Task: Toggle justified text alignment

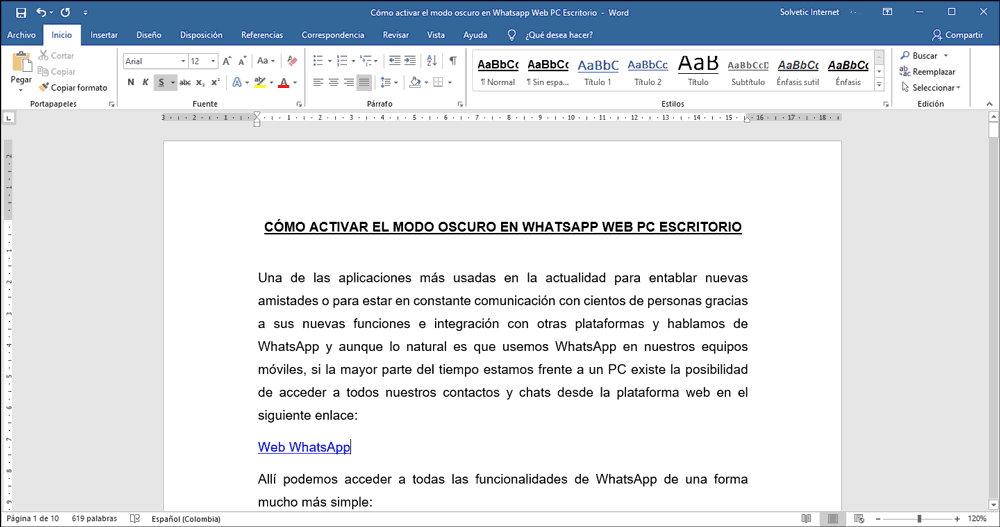Action: click(x=364, y=82)
